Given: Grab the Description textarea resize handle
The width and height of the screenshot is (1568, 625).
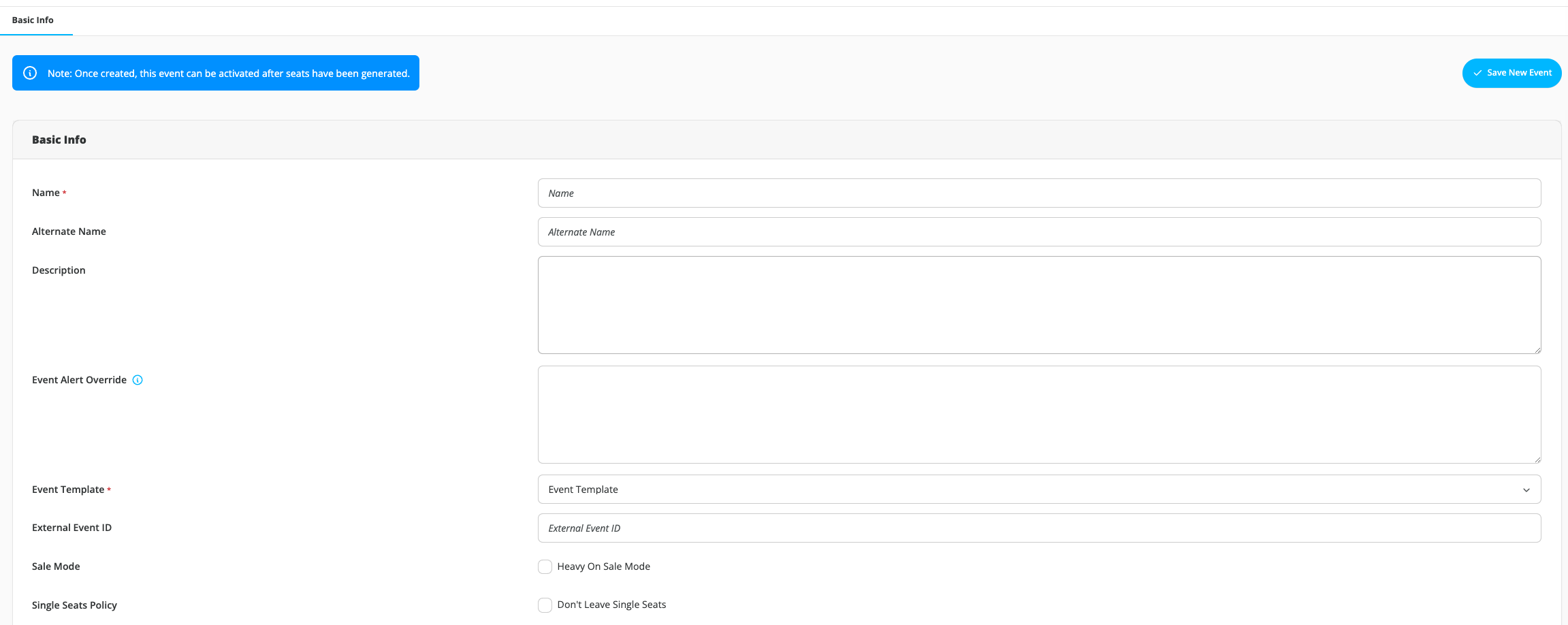Looking at the screenshot, I should pyautogui.click(x=1537, y=350).
